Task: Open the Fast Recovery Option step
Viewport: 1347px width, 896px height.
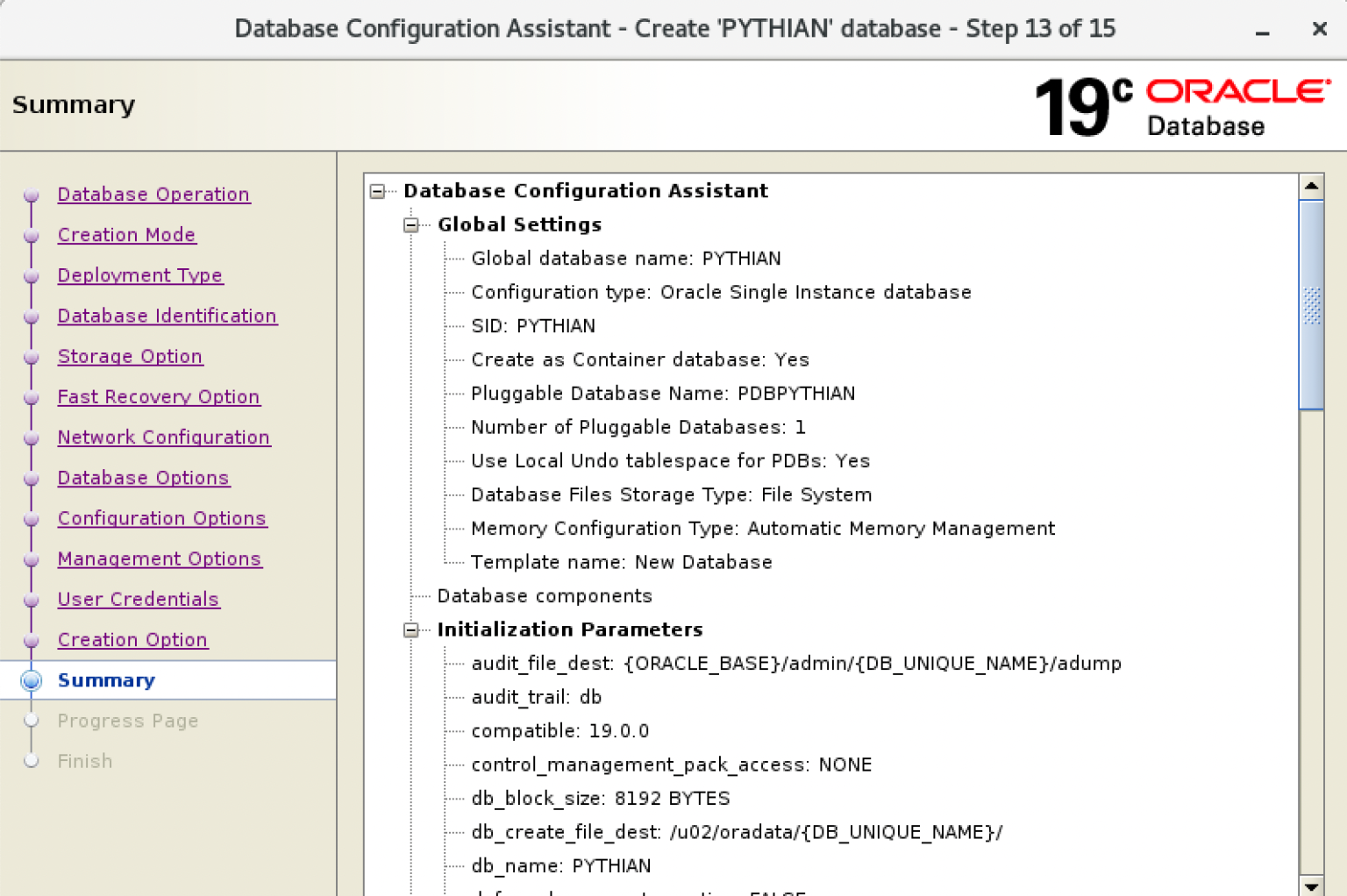Action: (159, 396)
